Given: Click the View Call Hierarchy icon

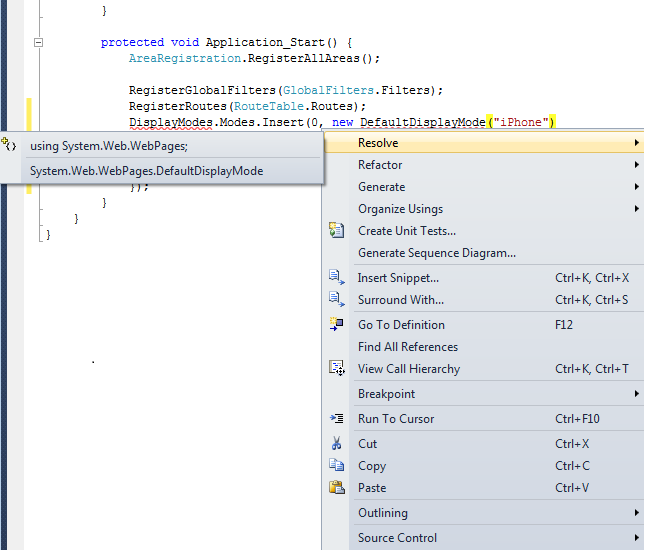Looking at the screenshot, I should (x=336, y=368).
